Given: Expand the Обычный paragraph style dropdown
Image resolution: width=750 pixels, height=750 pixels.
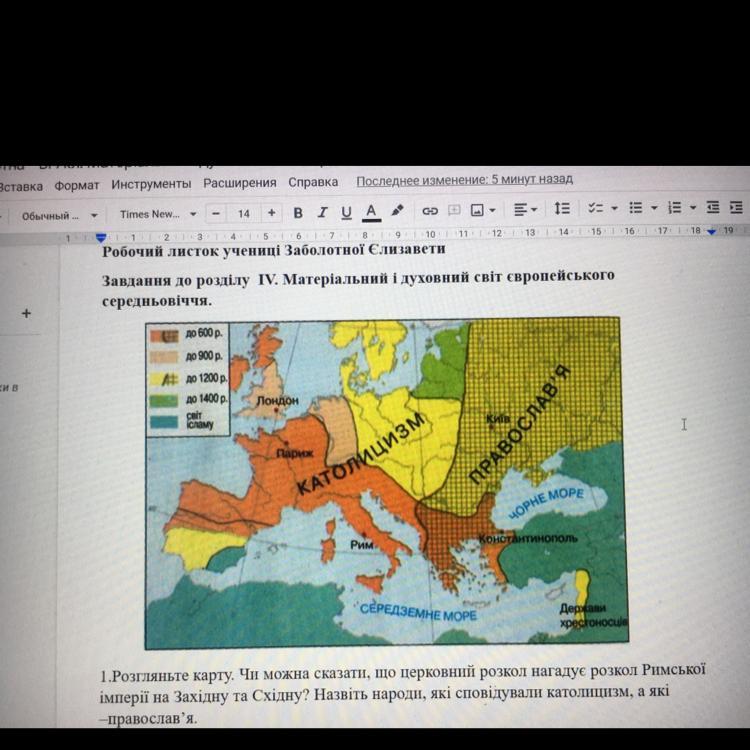Looking at the screenshot, I should click(60, 215).
